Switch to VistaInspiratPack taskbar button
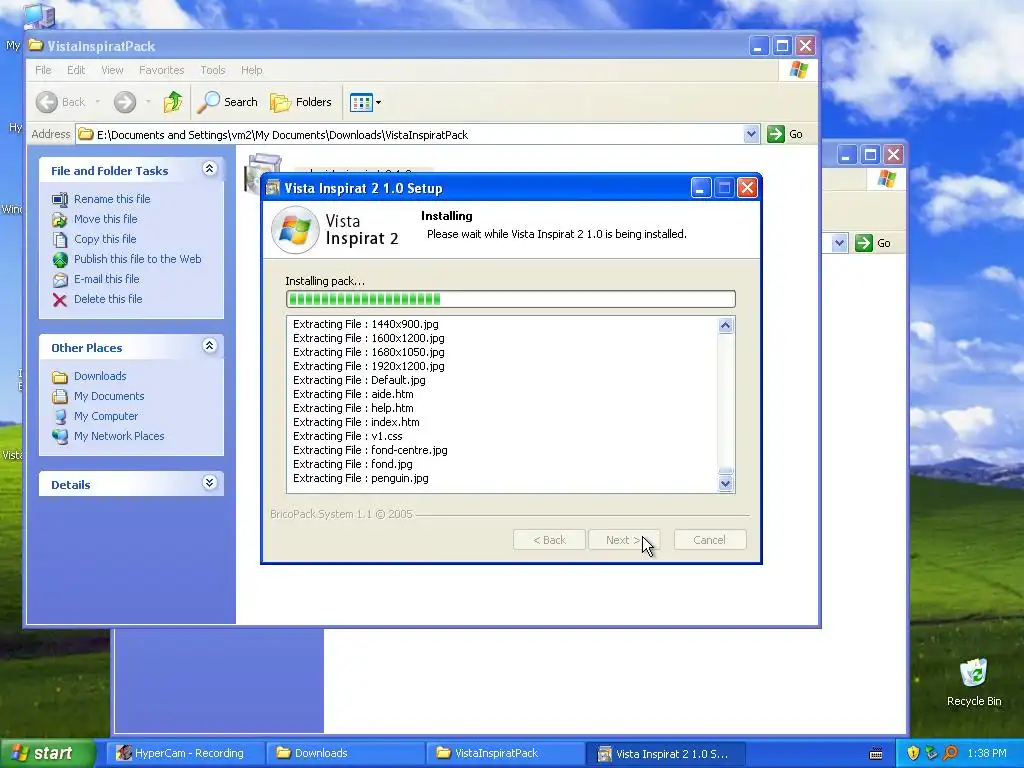The width and height of the screenshot is (1024, 768). (x=504, y=753)
